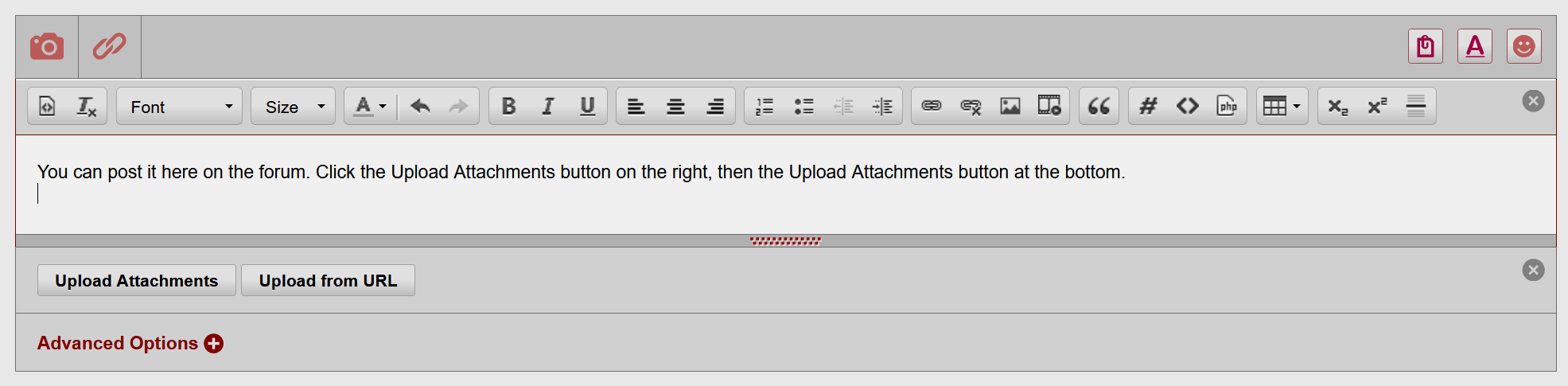1568x386 pixels.
Task: Toggle the advanced editor A button
Action: coord(1474,46)
